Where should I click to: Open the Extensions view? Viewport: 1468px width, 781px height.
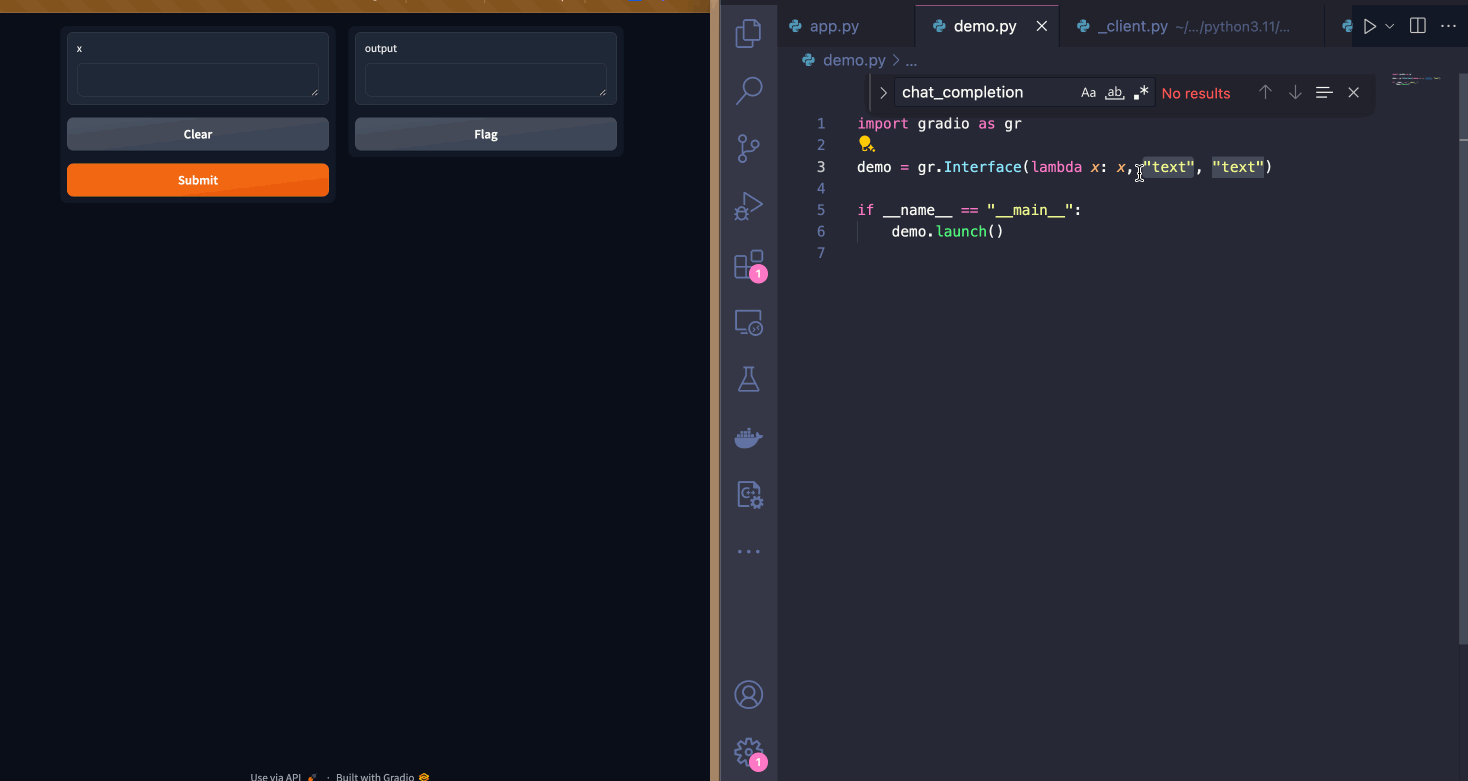[x=748, y=265]
